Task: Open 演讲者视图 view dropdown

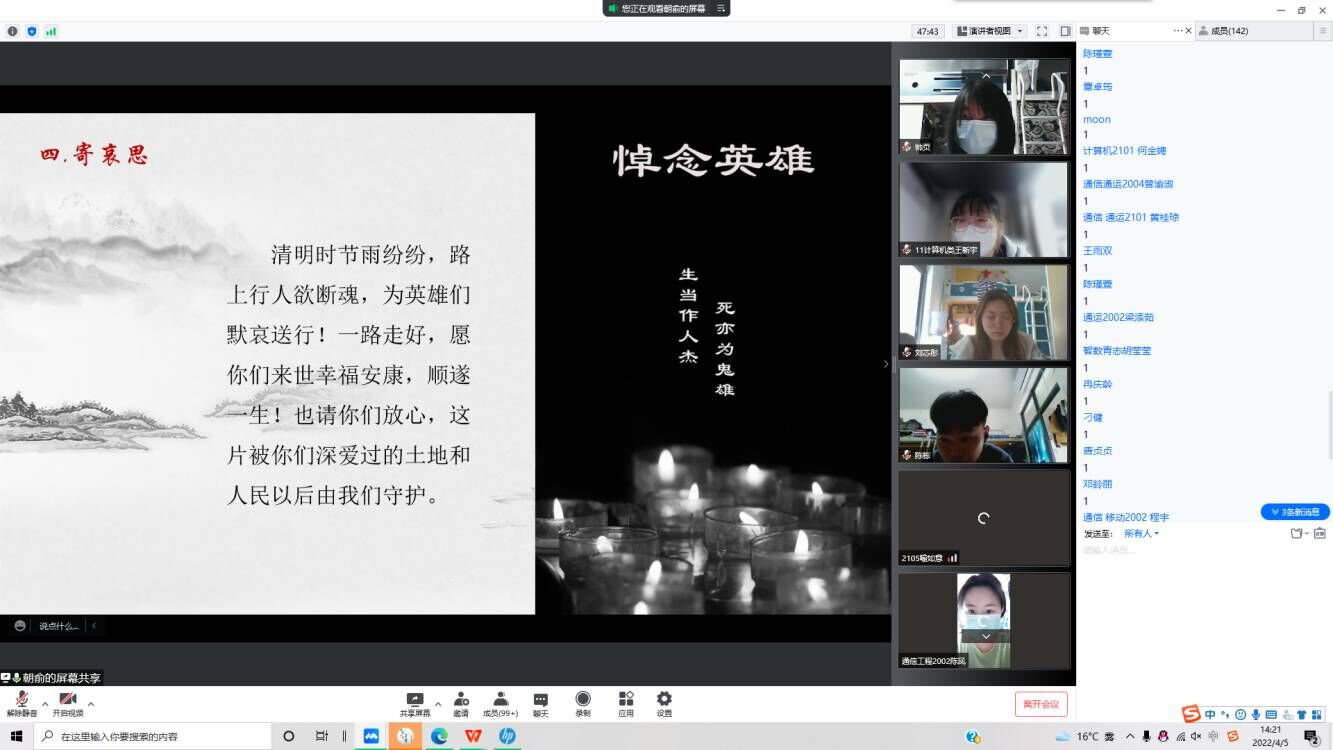Action: click(x=990, y=31)
